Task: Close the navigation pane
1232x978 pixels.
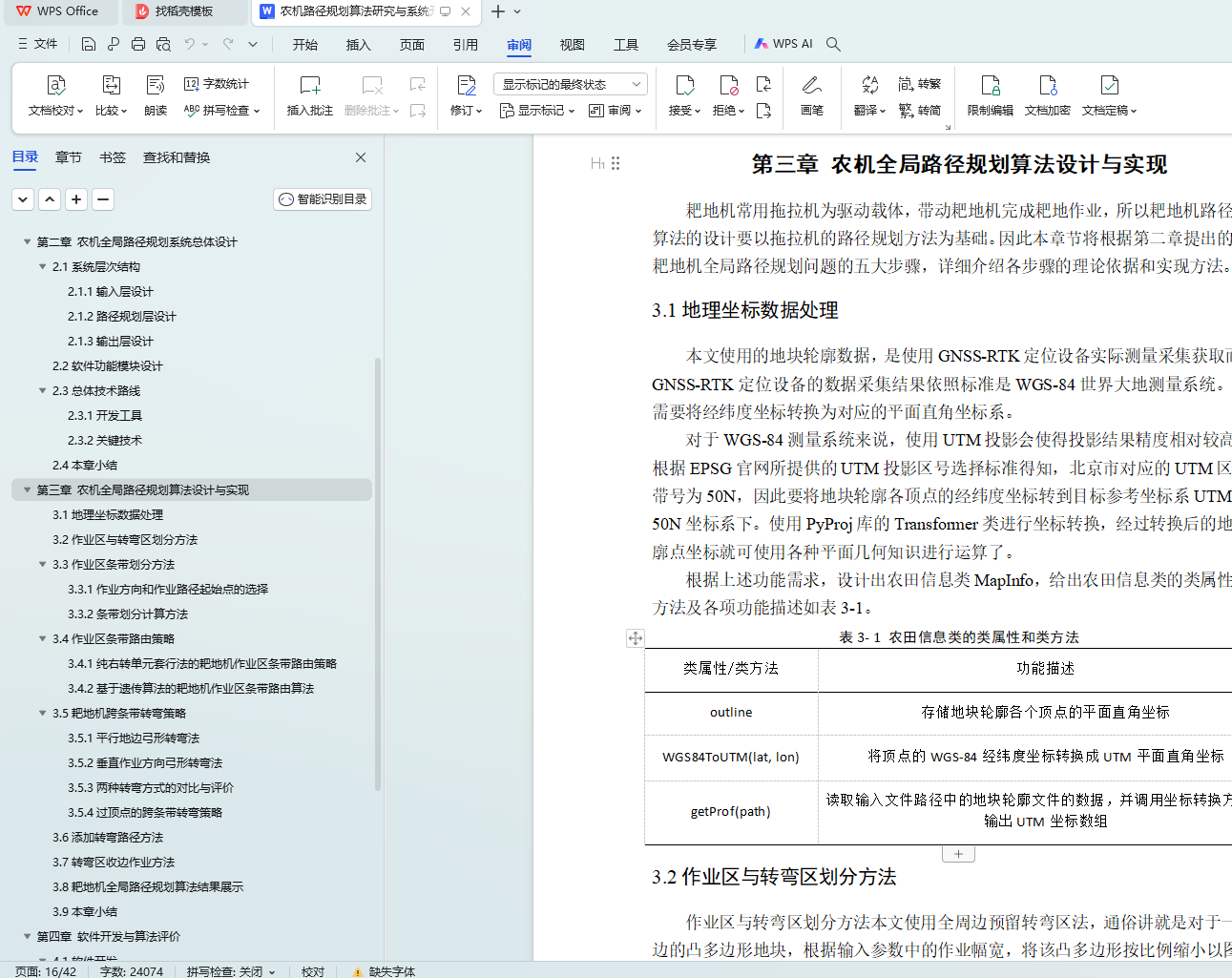Action: coord(361,157)
